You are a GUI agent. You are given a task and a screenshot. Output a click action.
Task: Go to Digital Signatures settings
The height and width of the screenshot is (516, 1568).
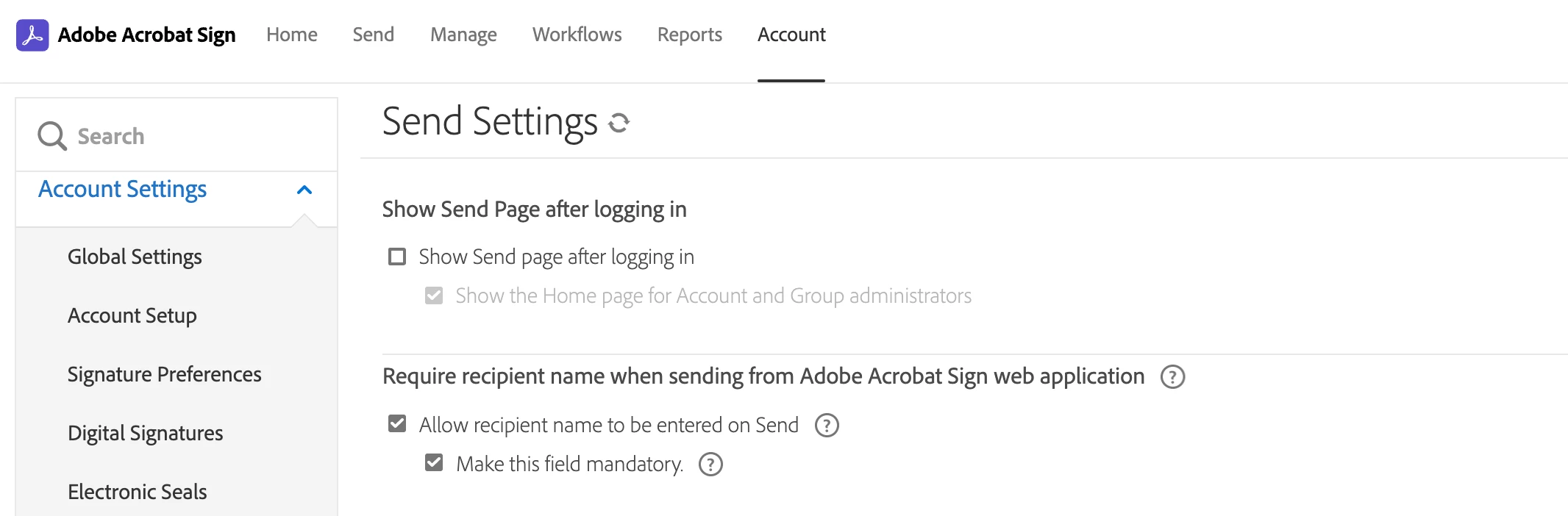point(146,433)
